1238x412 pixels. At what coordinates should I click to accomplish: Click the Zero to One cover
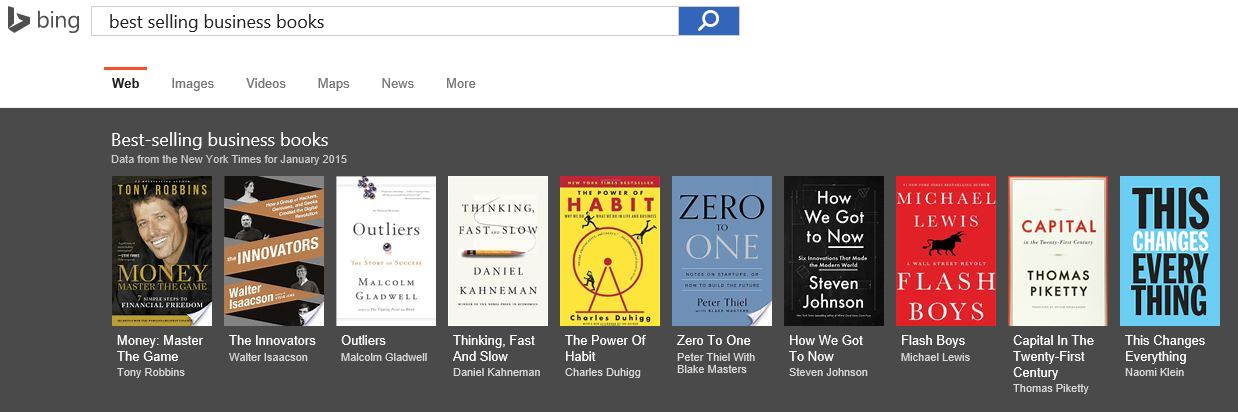click(x=722, y=250)
